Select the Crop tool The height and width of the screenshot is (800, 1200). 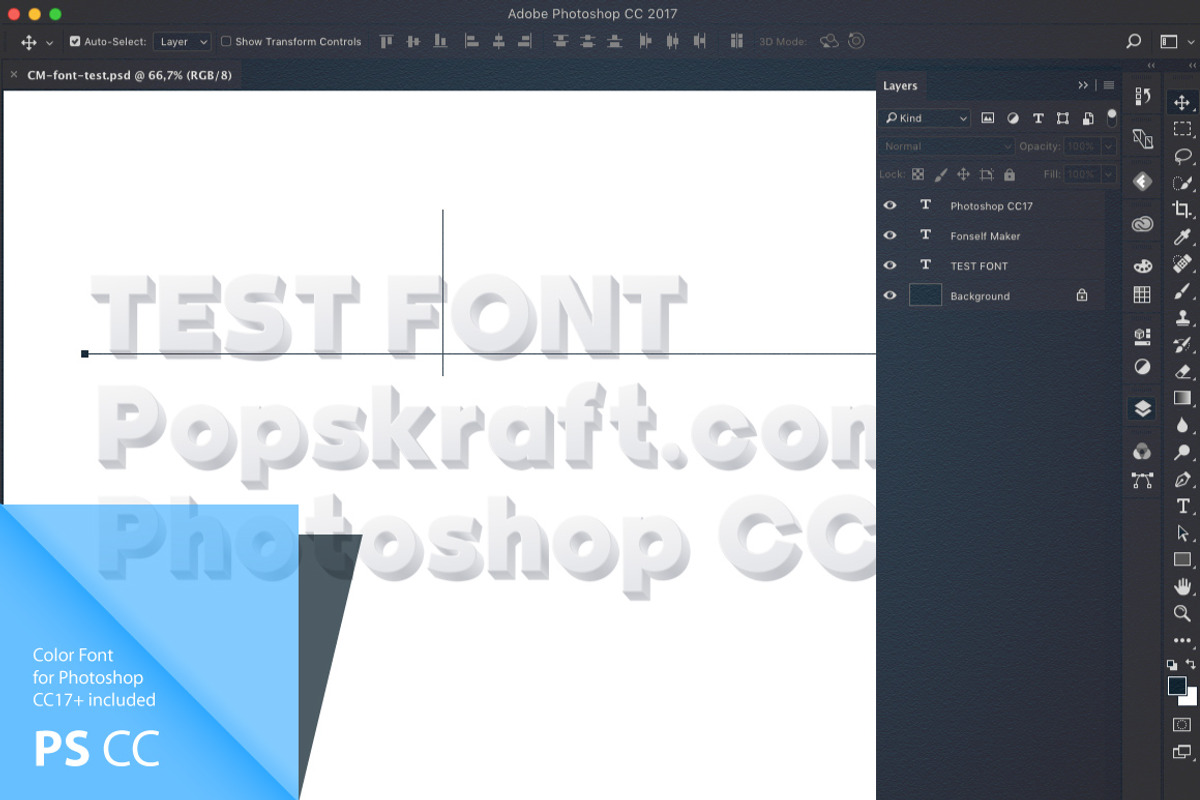point(1182,210)
